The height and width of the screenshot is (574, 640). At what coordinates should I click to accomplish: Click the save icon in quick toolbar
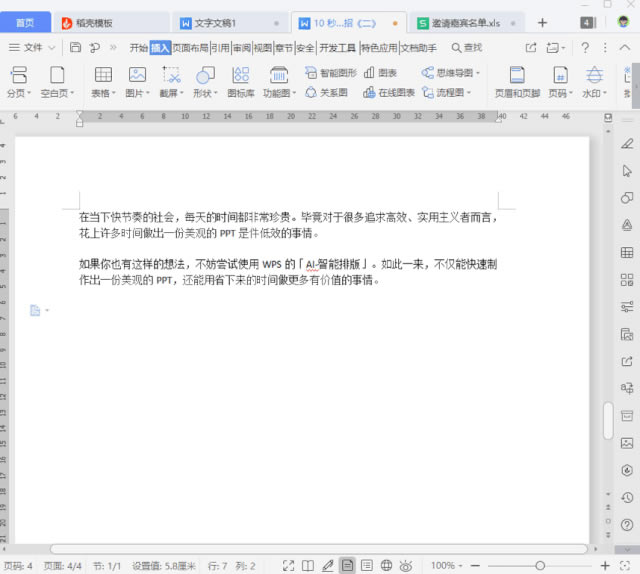point(76,48)
